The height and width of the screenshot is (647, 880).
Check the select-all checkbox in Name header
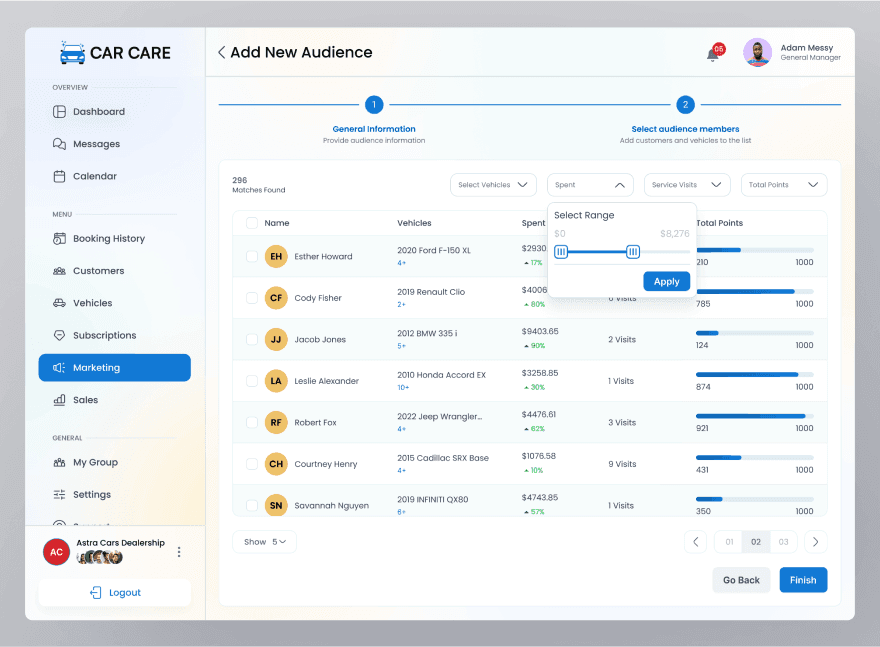click(252, 223)
